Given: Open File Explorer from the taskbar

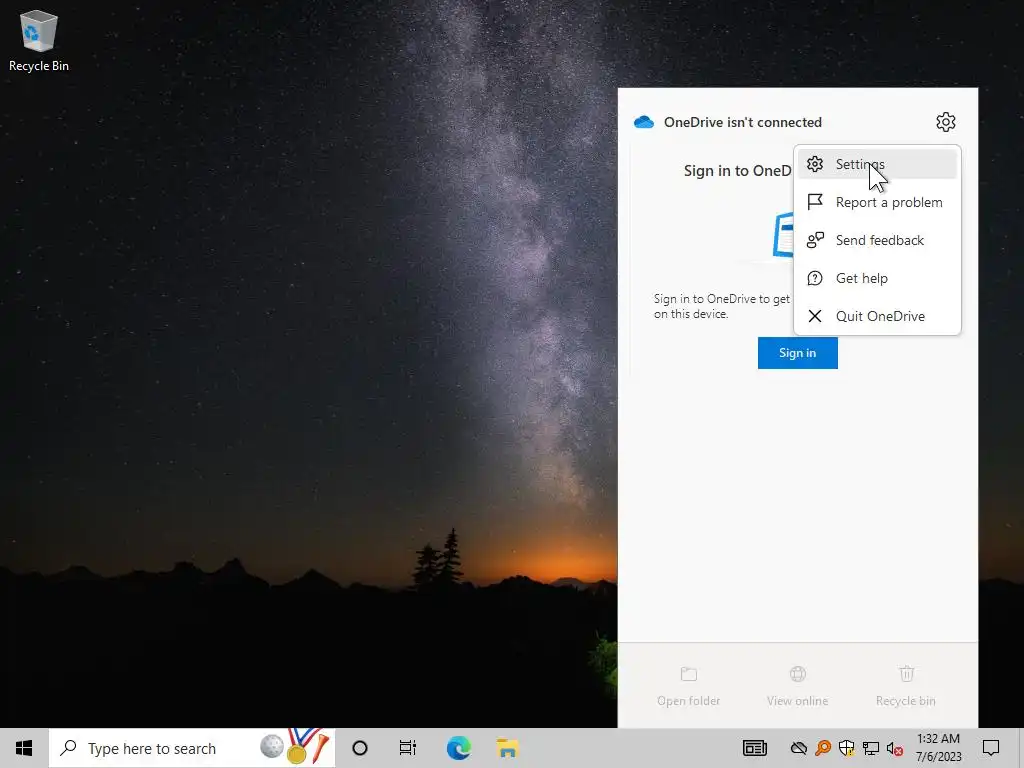Looking at the screenshot, I should pos(507,748).
